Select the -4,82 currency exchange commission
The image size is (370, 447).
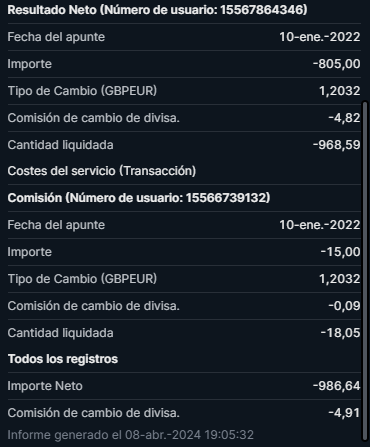344,118
